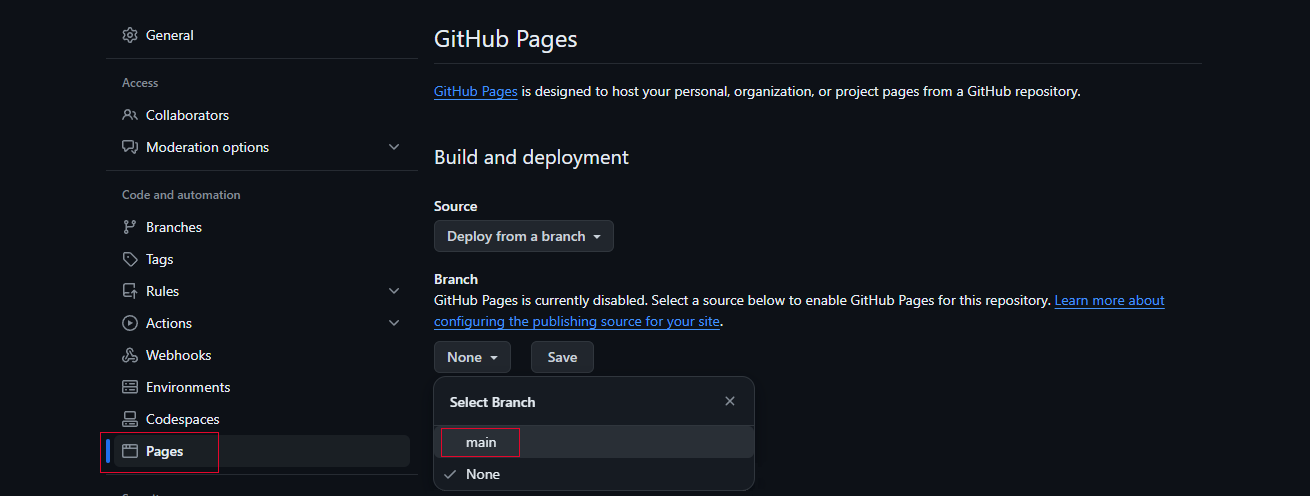Click the Codespaces icon in sidebar
Screen dimensions: 1310x496
pos(130,419)
